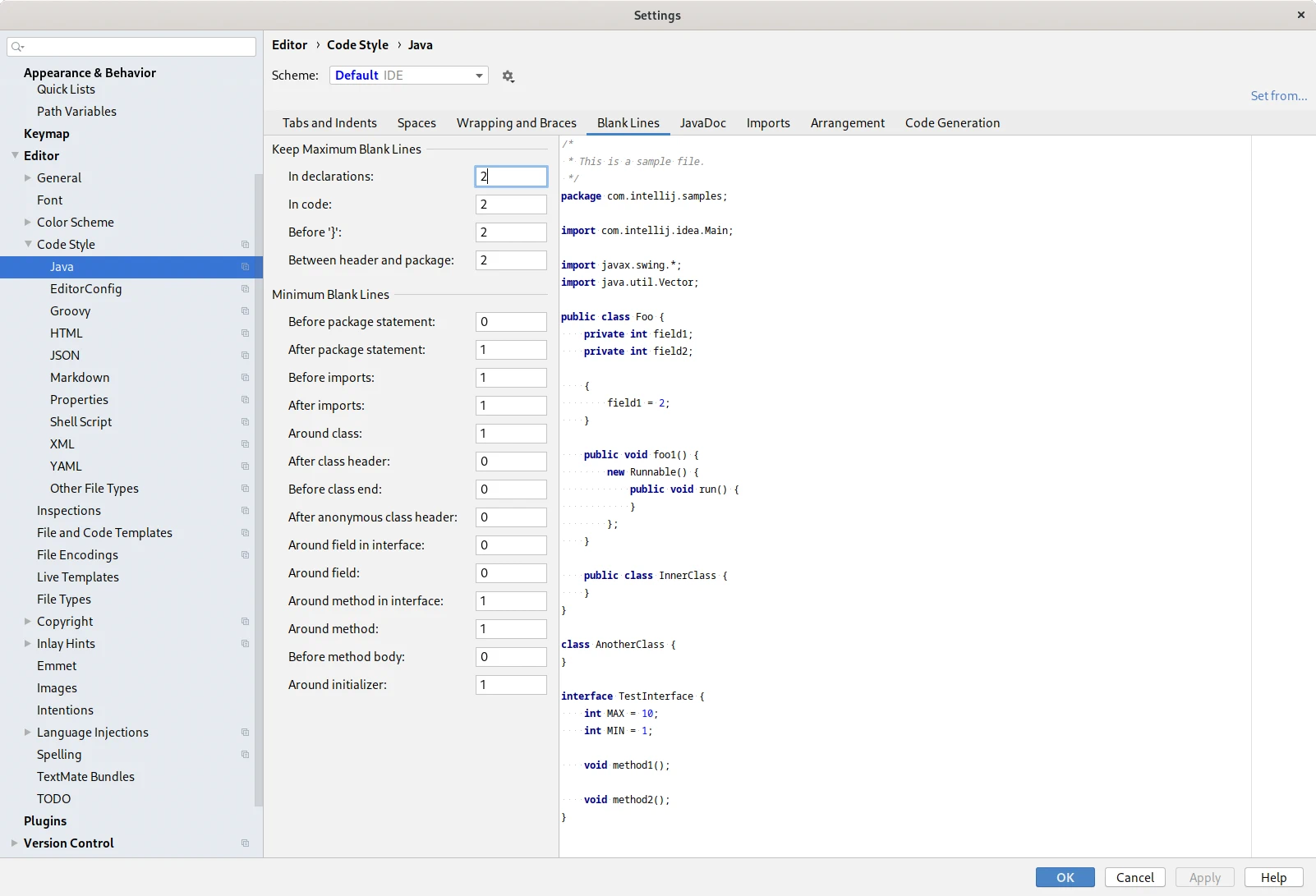
Task: Focus the In code blank lines field
Action: (x=510, y=204)
